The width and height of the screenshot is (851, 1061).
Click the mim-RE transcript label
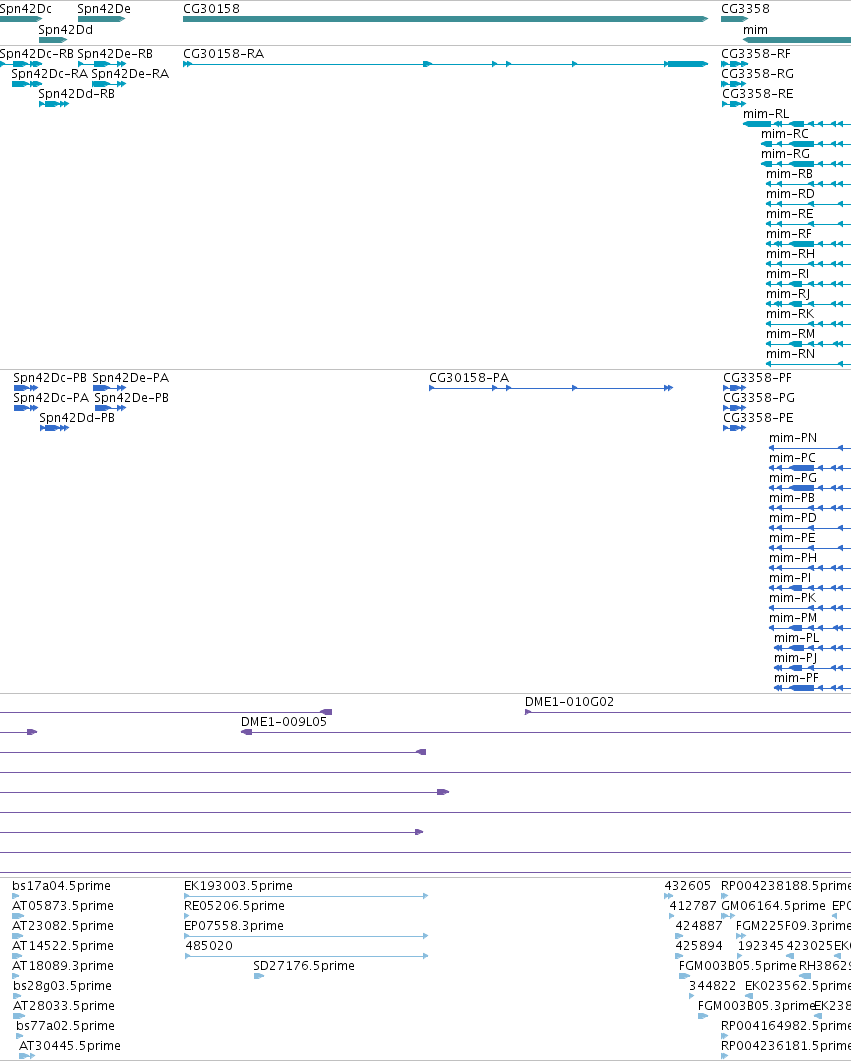[x=789, y=214]
